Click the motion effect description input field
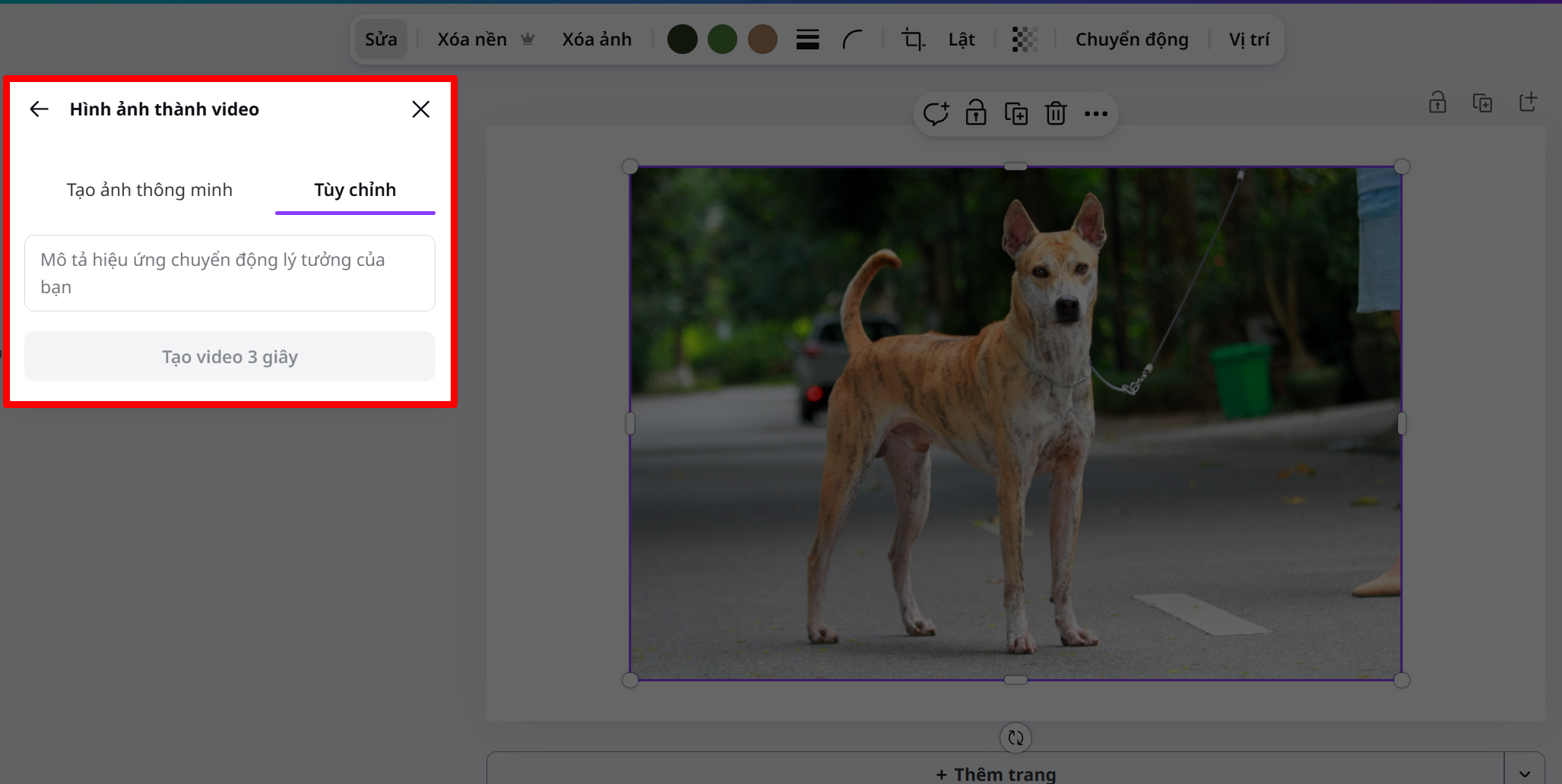 (x=230, y=273)
